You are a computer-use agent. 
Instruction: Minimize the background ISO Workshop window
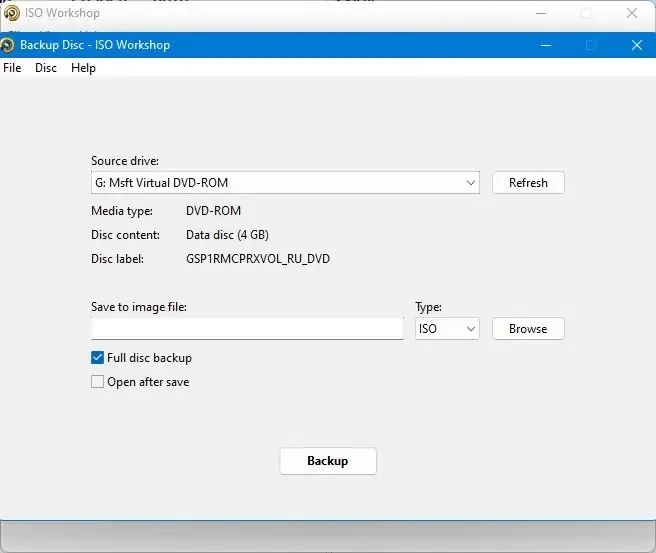coord(541,13)
